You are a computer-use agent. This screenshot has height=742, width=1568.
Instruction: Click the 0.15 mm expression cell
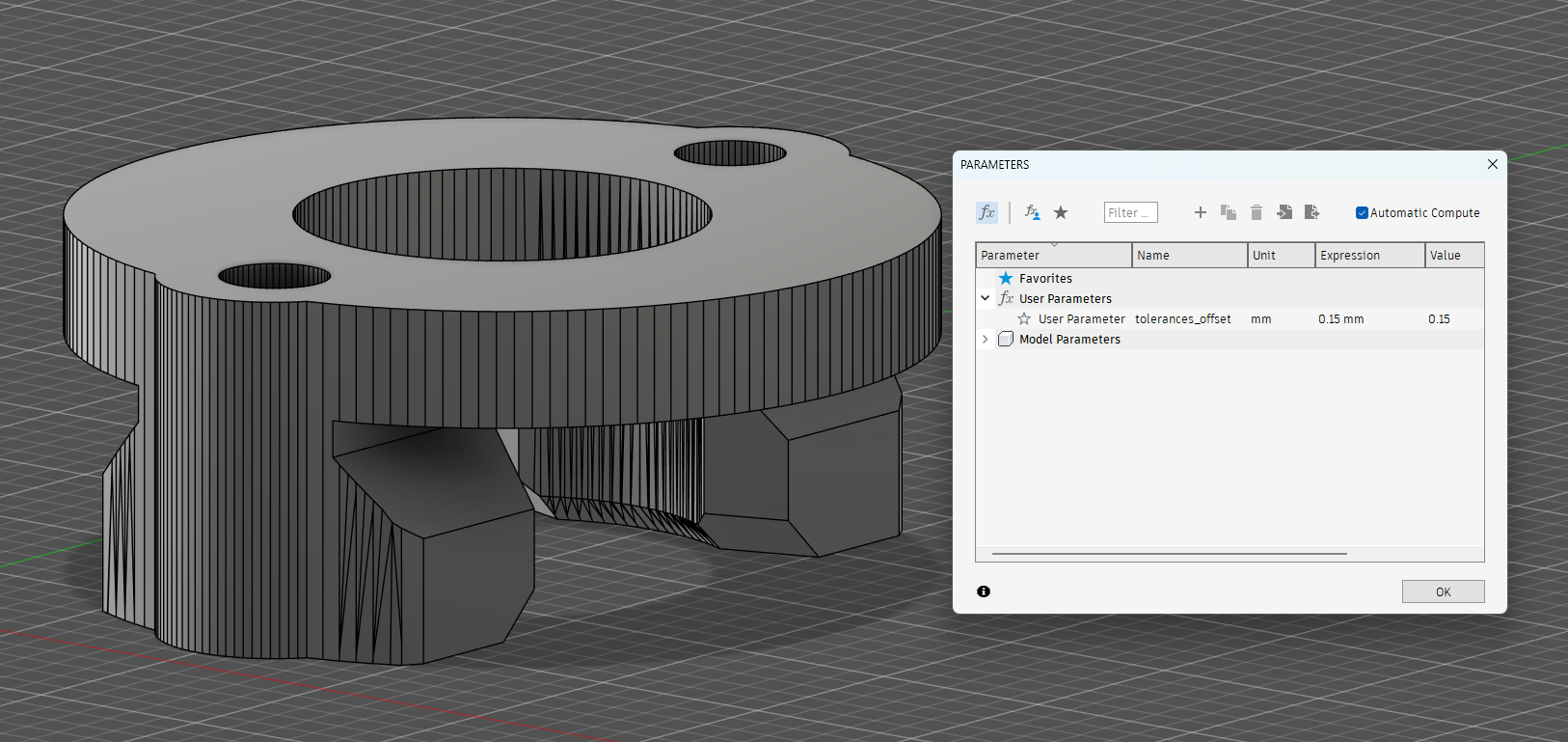1341,318
